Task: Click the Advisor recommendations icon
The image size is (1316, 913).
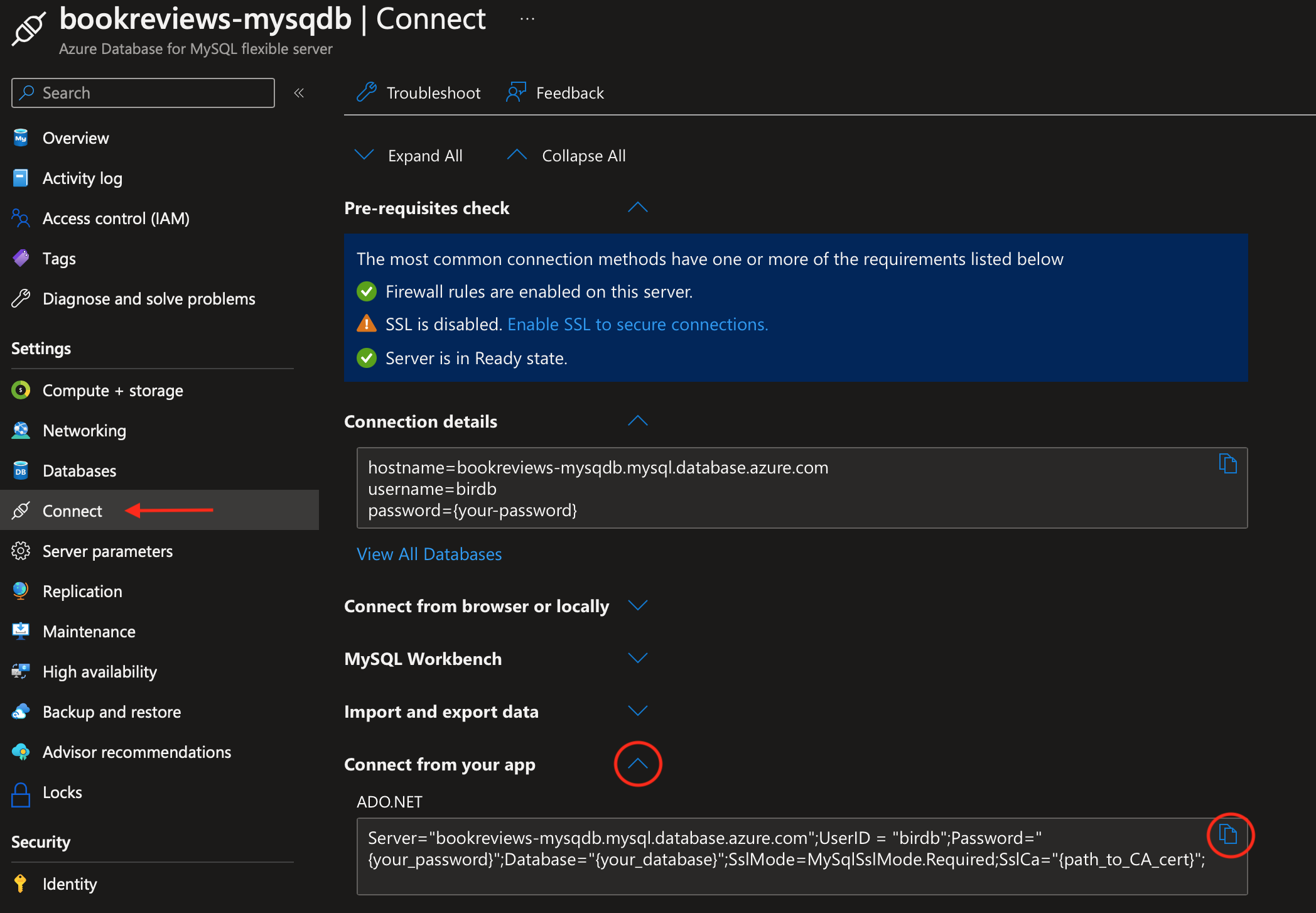Action: coord(21,752)
